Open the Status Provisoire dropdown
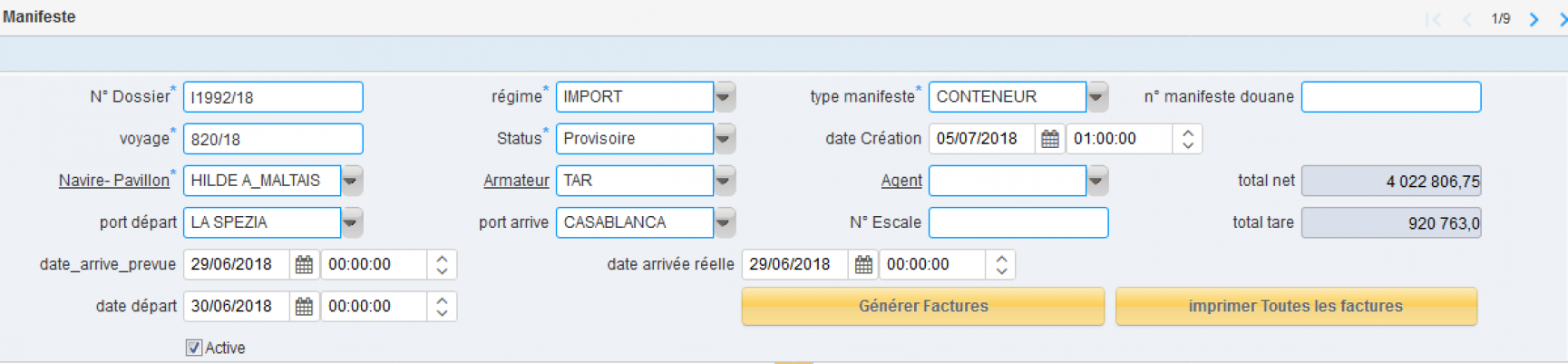The image size is (1568, 364). [725, 139]
